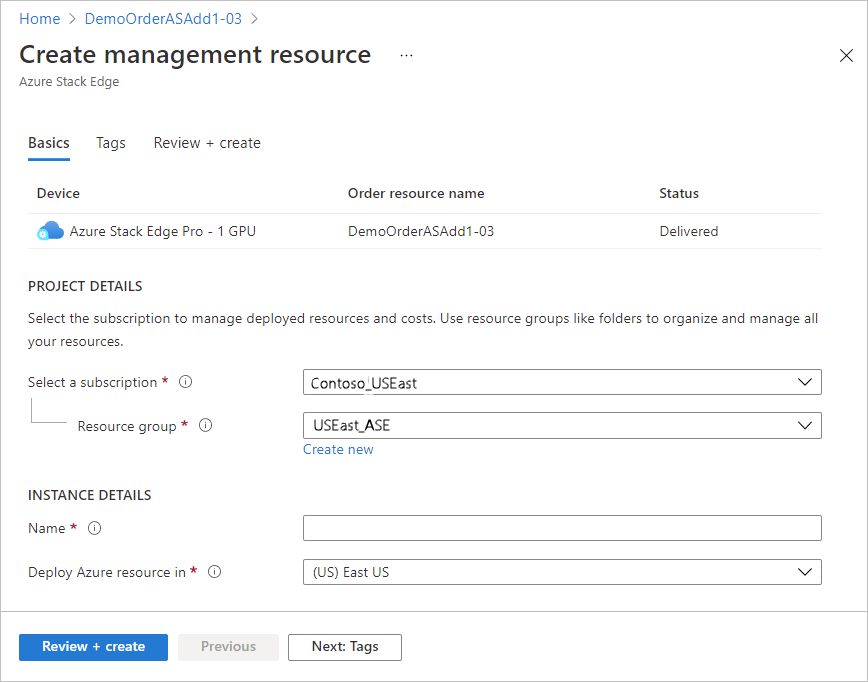Click the Azure Stack Edge device icon
Viewport: 868px width, 682px height.
pyautogui.click(x=50, y=230)
